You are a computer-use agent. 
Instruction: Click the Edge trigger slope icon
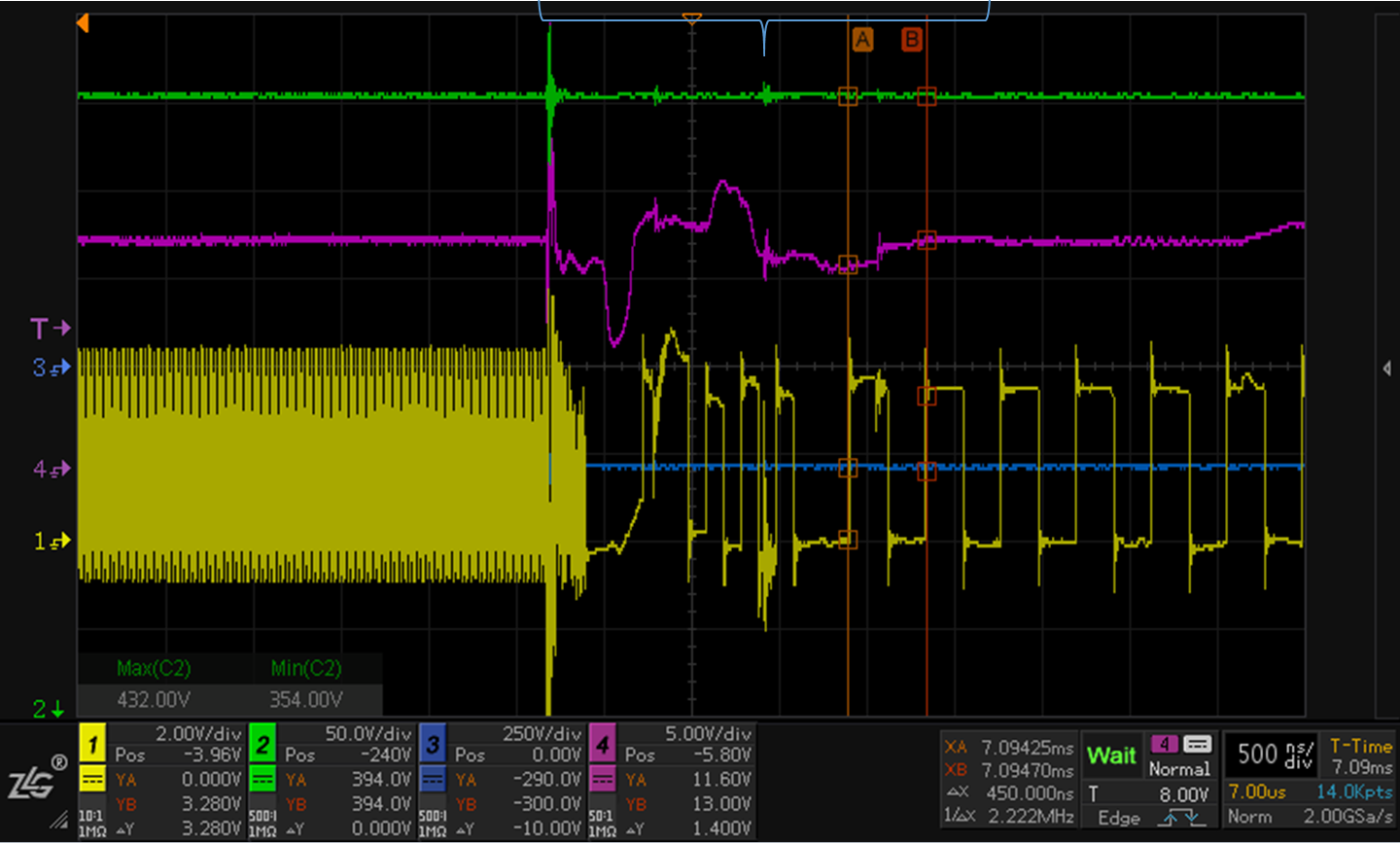tap(1179, 819)
